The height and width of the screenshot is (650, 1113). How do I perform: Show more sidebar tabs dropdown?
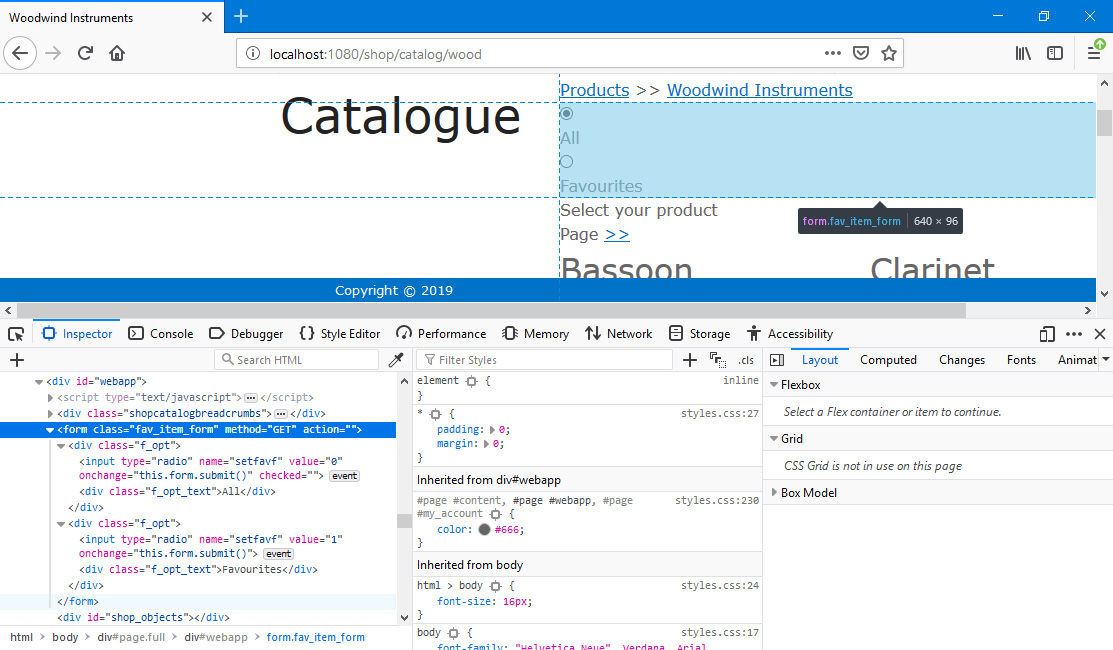[x=1106, y=360]
